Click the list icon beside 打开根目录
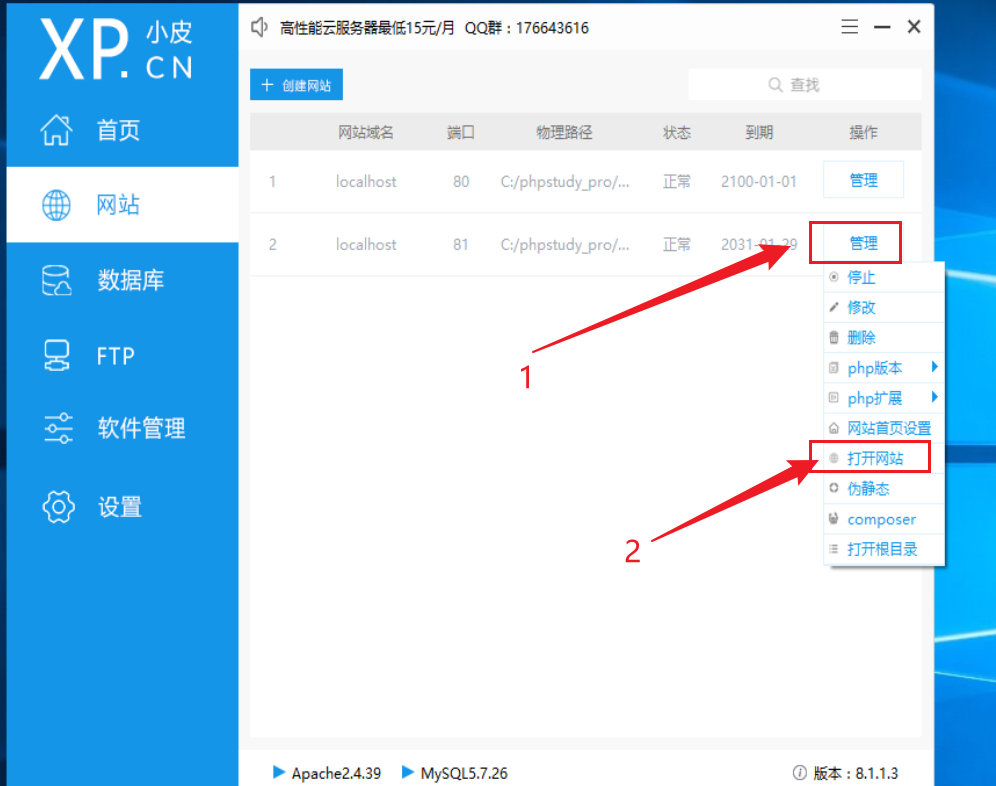The image size is (996, 786). [834, 549]
